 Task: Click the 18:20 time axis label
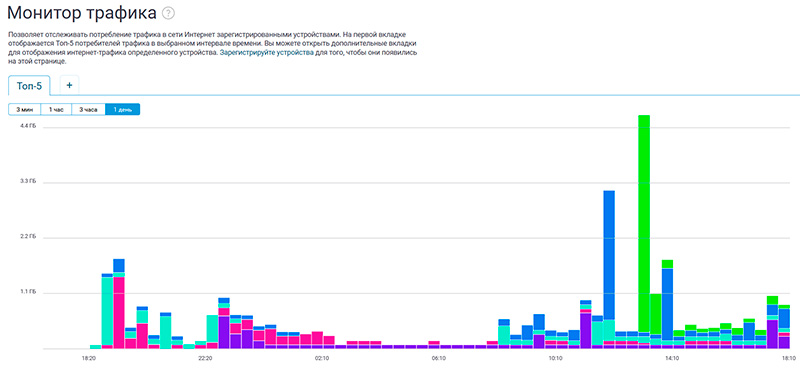pos(89,358)
